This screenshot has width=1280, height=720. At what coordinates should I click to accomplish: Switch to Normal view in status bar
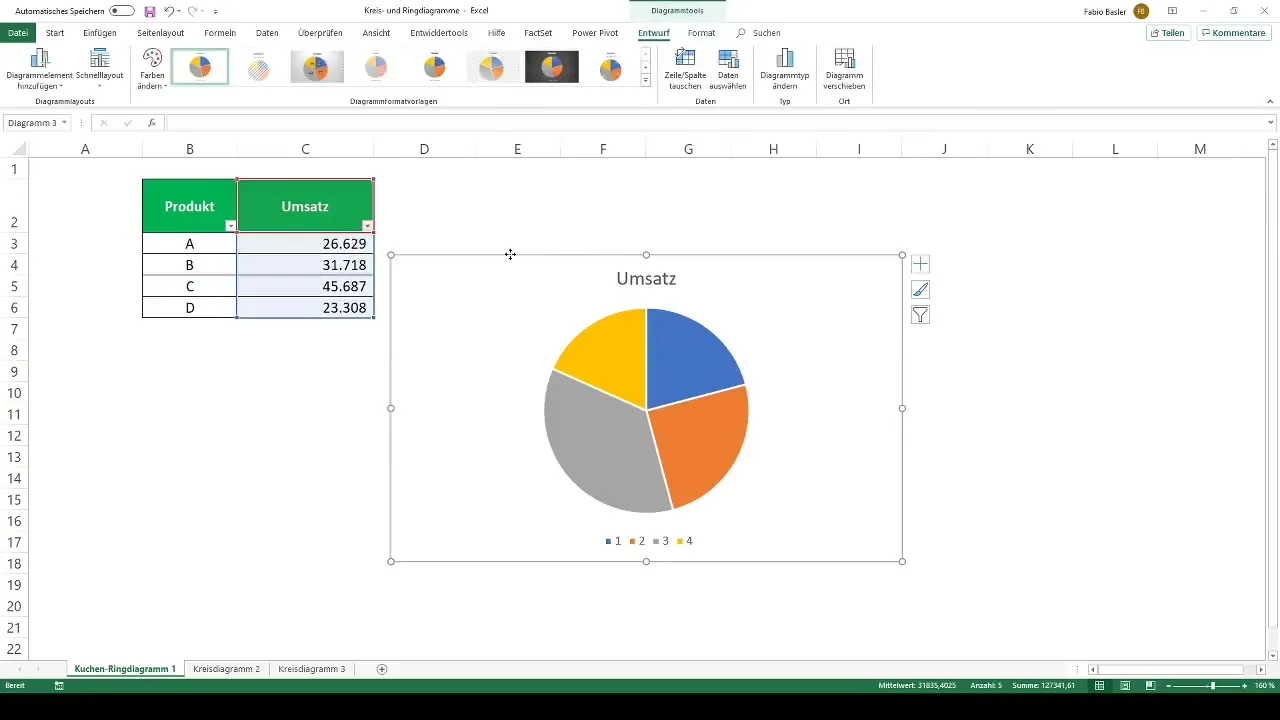tap(1100, 686)
